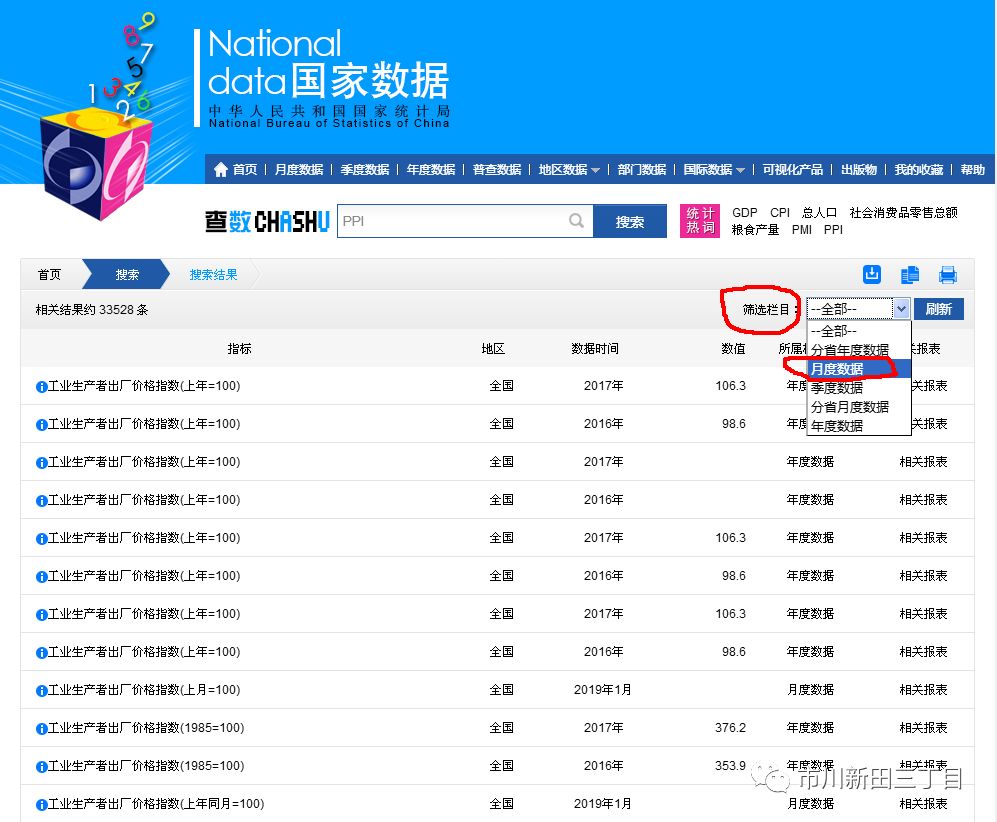The width and height of the screenshot is (997, 822).
Task: Click the 首页 home icon in navigation bar
Action: click(x=222, y=169)
